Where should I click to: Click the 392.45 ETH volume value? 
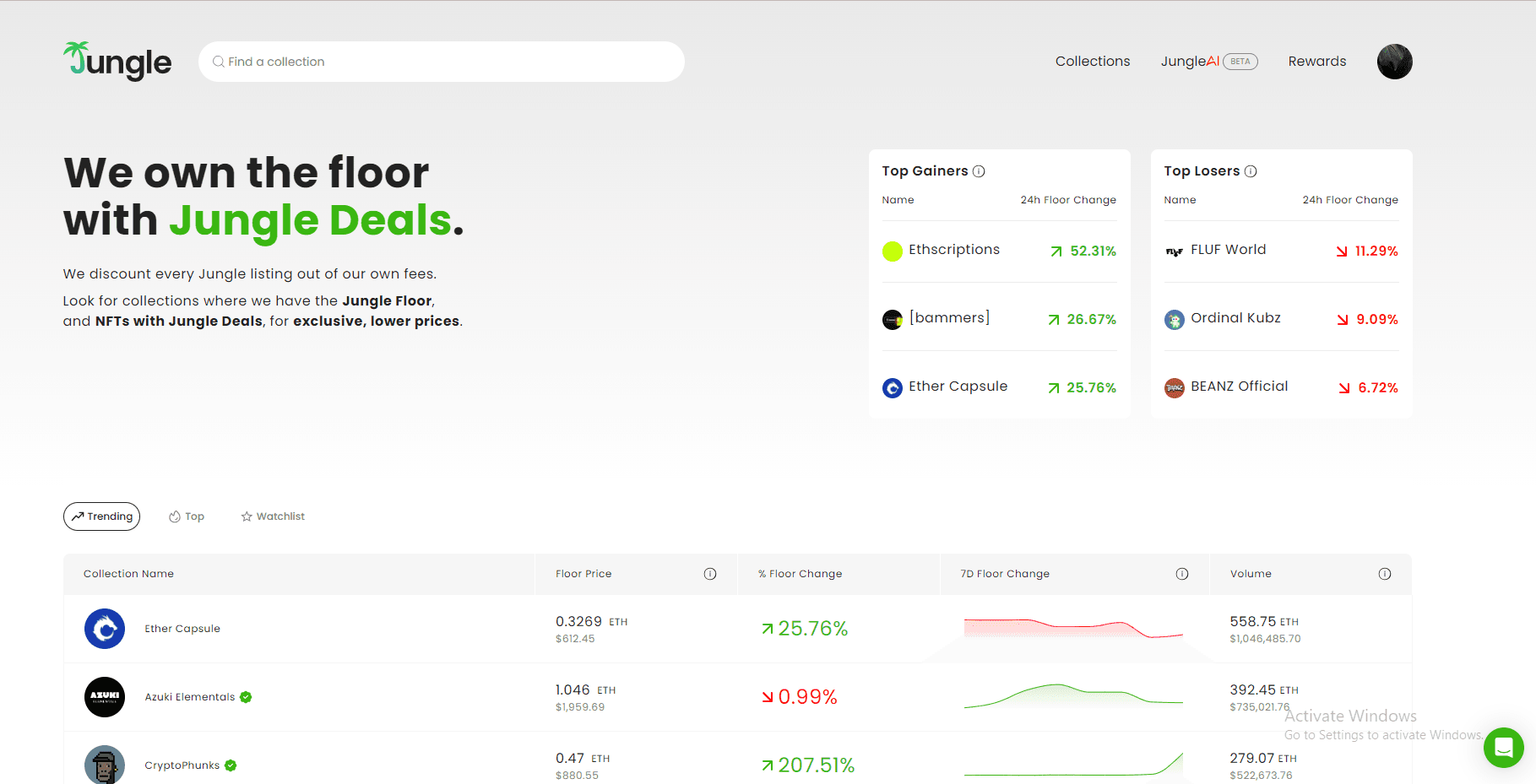[x=1264, y=690]
